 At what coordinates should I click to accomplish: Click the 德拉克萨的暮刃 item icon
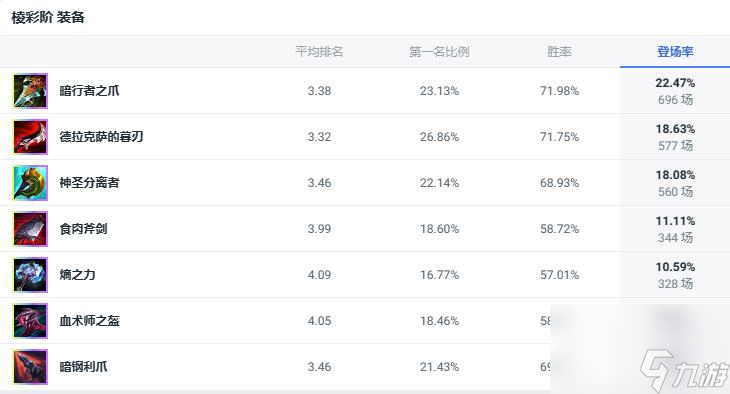click(x=30, y=137)
